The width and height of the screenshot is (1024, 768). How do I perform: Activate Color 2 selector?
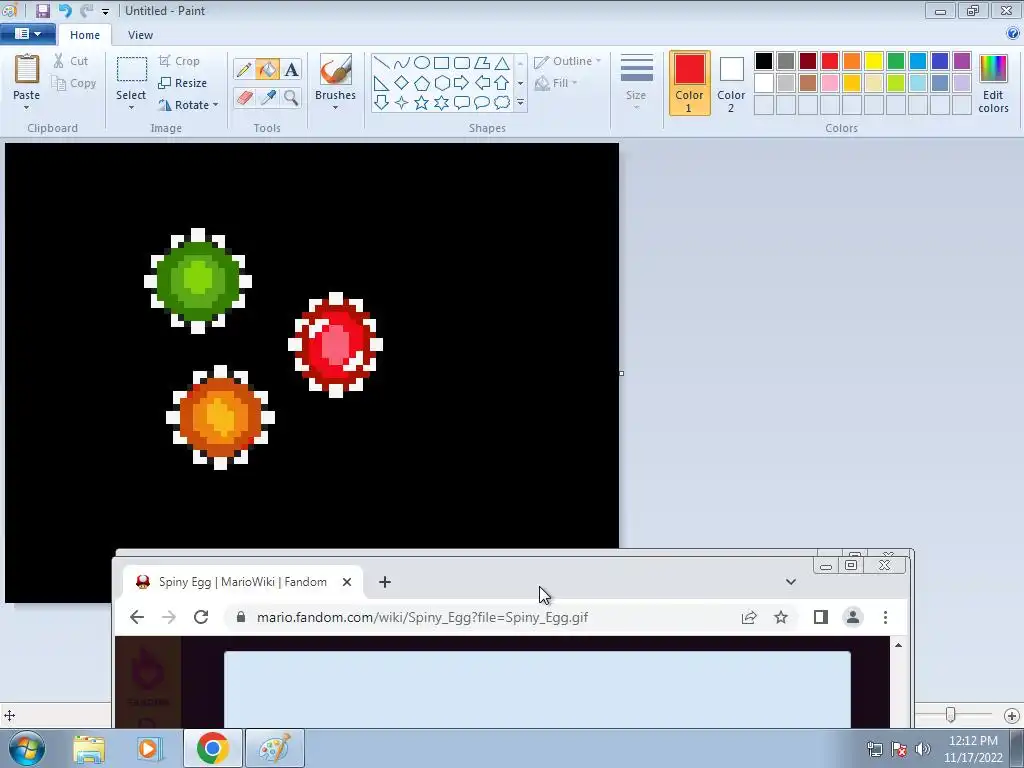point(731,83)
